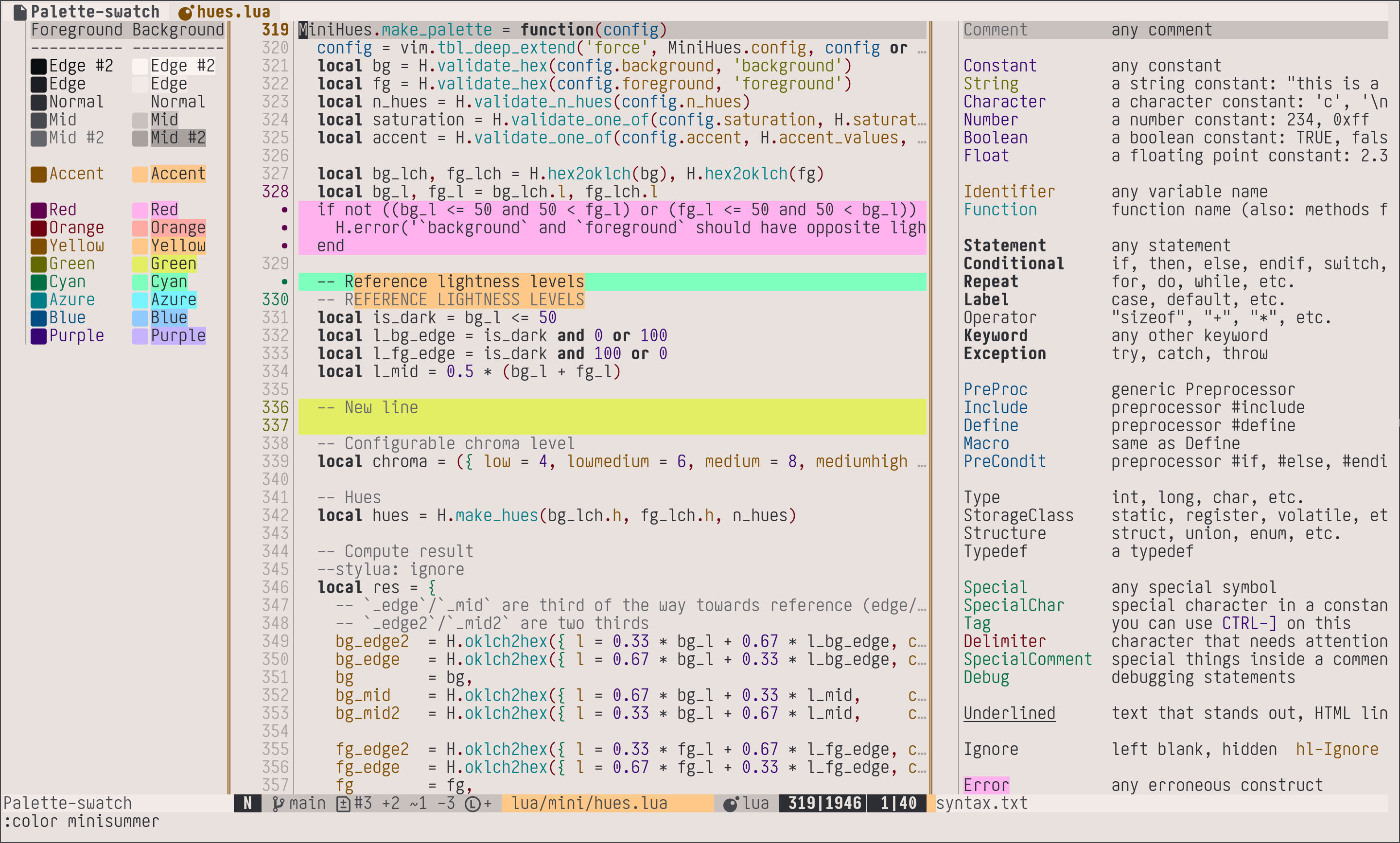1400x843 pixels.
Task: Click the 319|1946 line position indicator
Action: [x=824, y=803]
